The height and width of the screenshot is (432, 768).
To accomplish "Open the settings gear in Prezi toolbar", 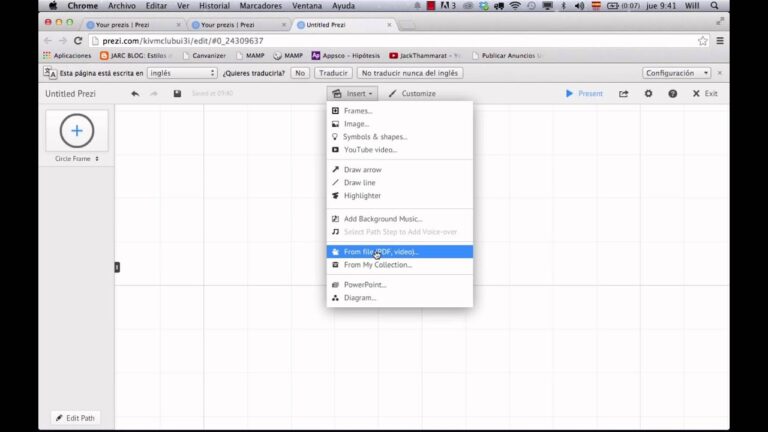I will click(x=648, y=93).
